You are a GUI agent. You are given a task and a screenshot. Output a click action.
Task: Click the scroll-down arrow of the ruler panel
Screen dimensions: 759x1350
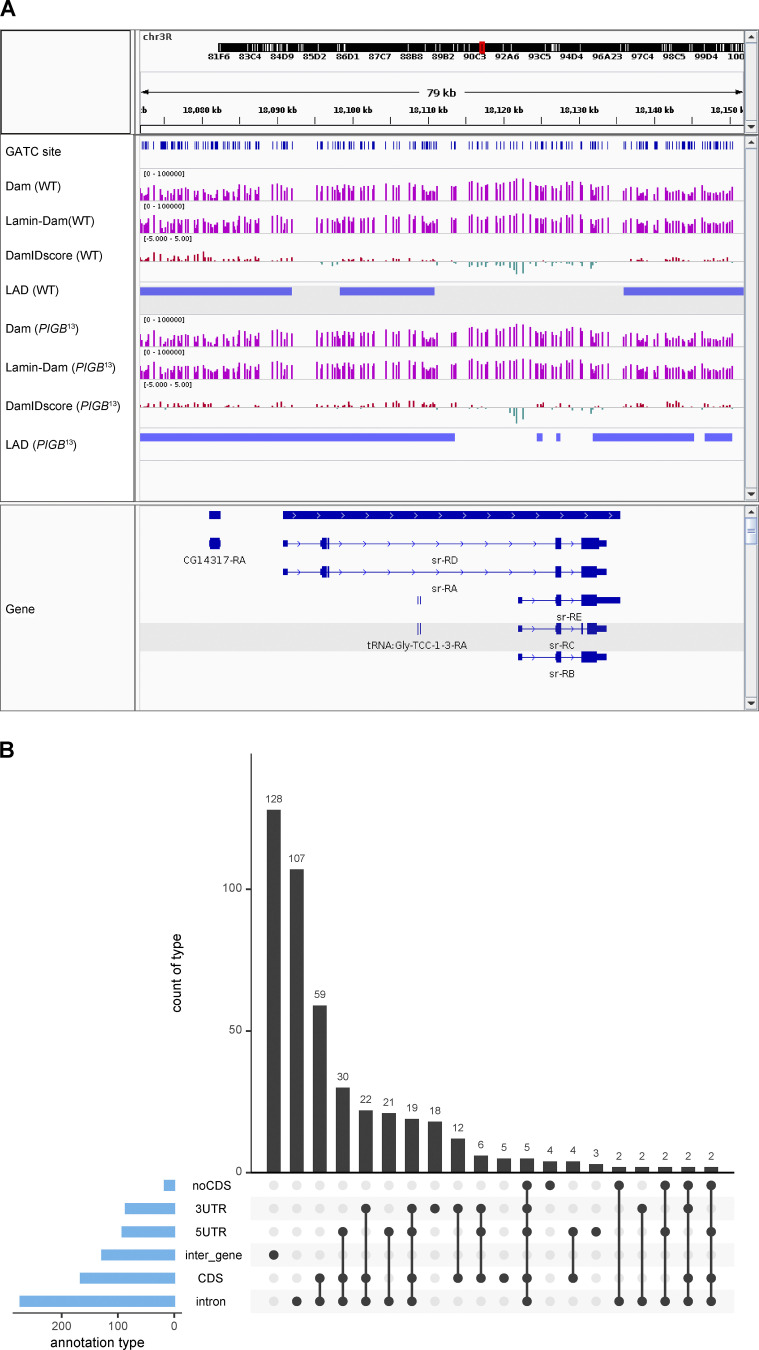(x=751, y=127)
